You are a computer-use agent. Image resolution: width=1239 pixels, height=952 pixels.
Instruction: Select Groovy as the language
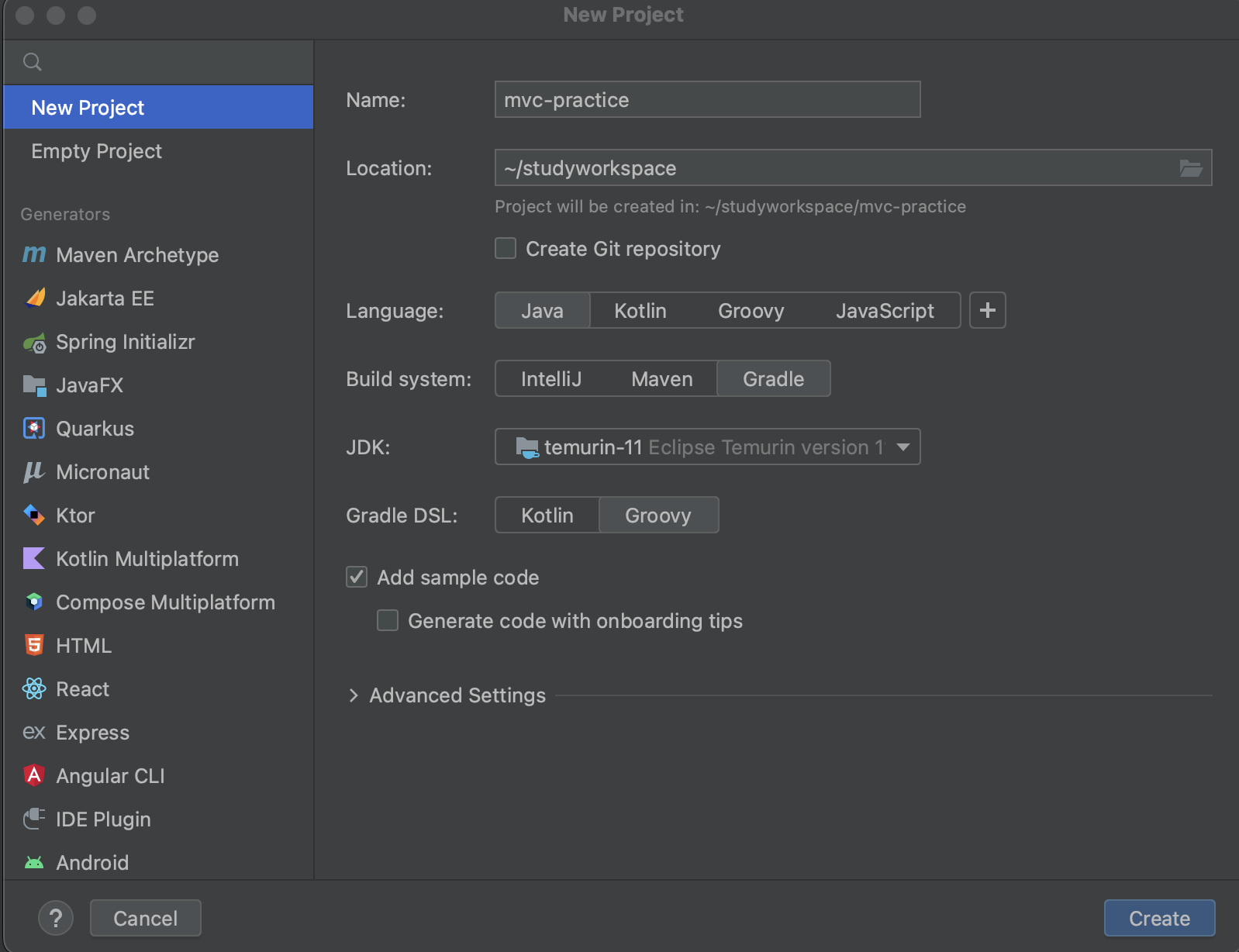point(751,310)
